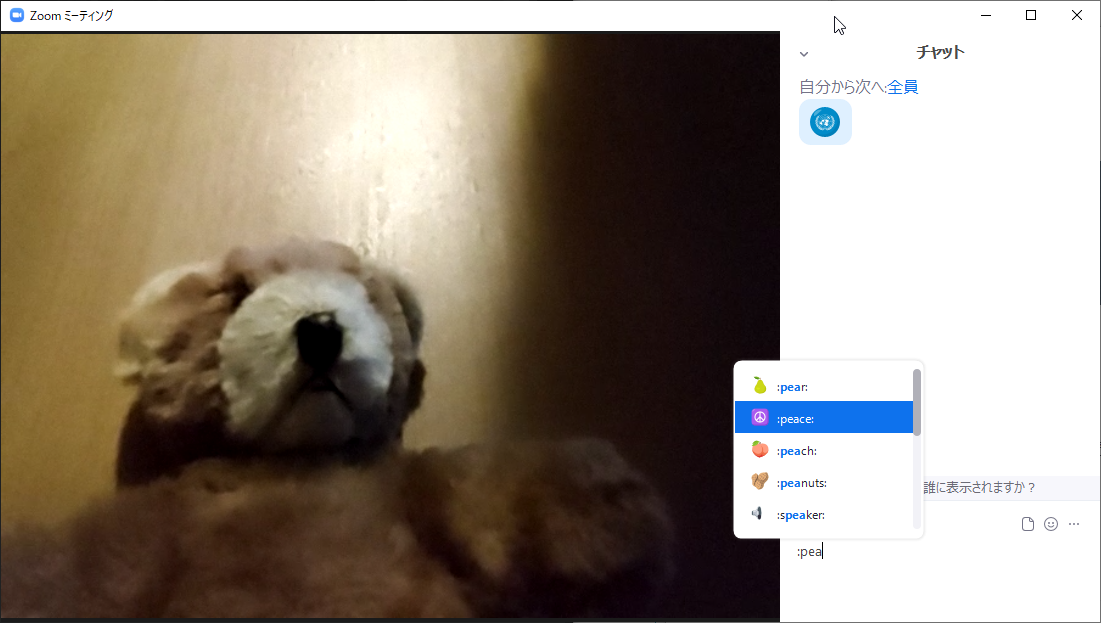Click the emoji suggestion list scrollbar

point(916,402)
